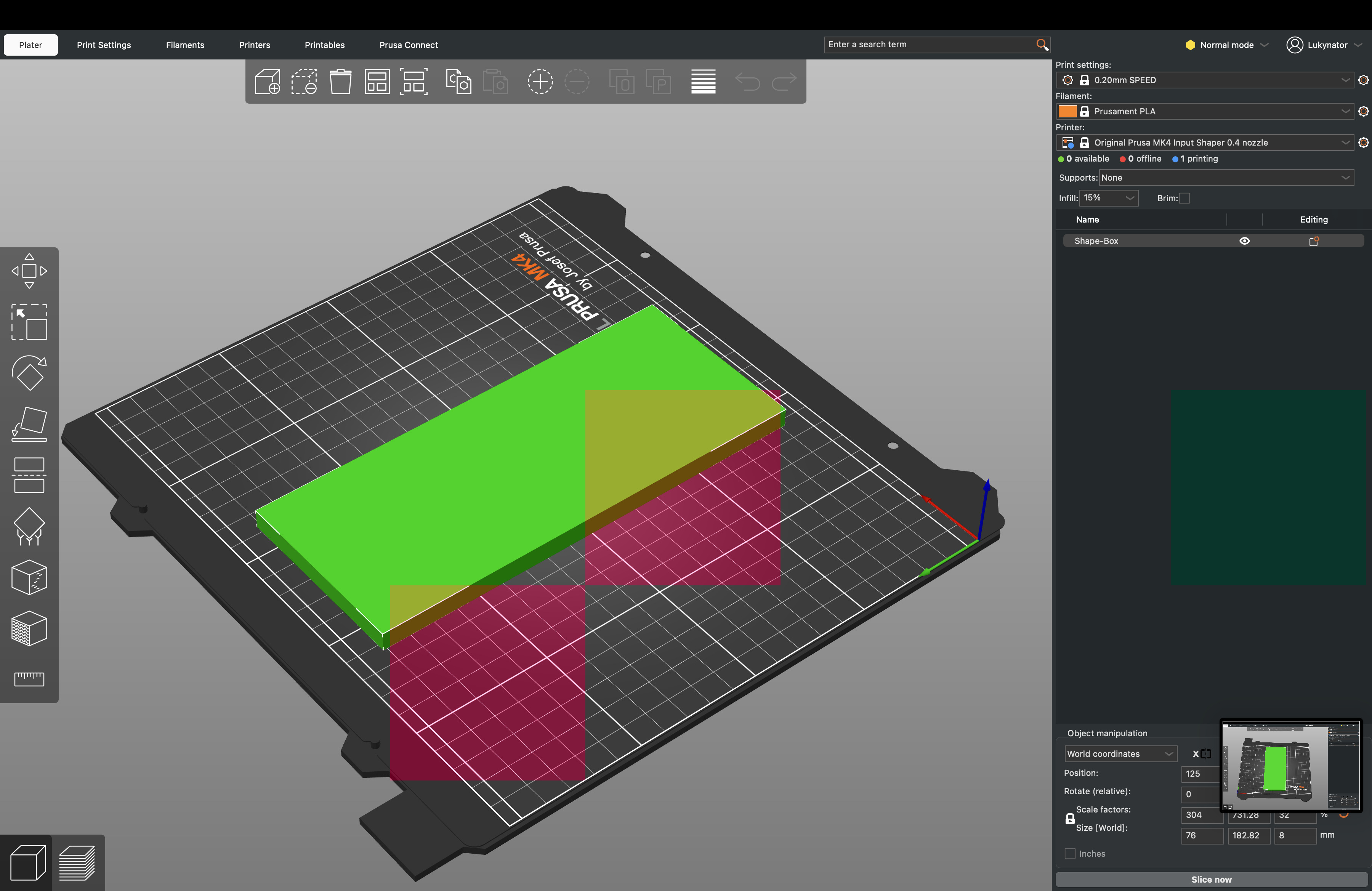Open the Infill 15% dropdown
The image size is (1372, 891).
(1109, 198)
